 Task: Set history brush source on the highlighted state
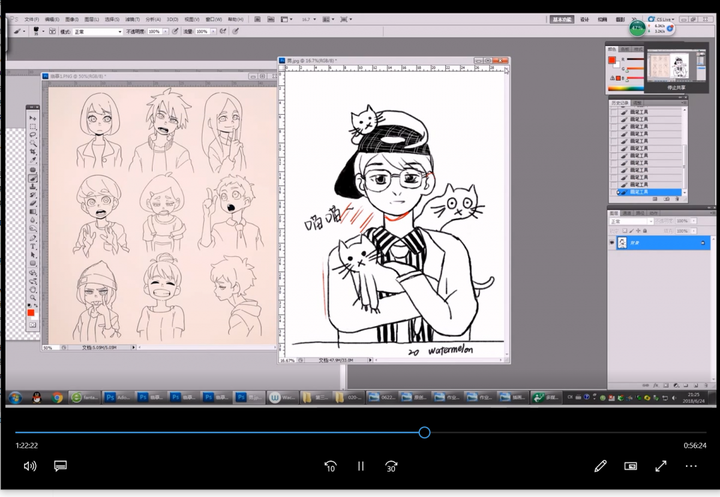point(614,192)
